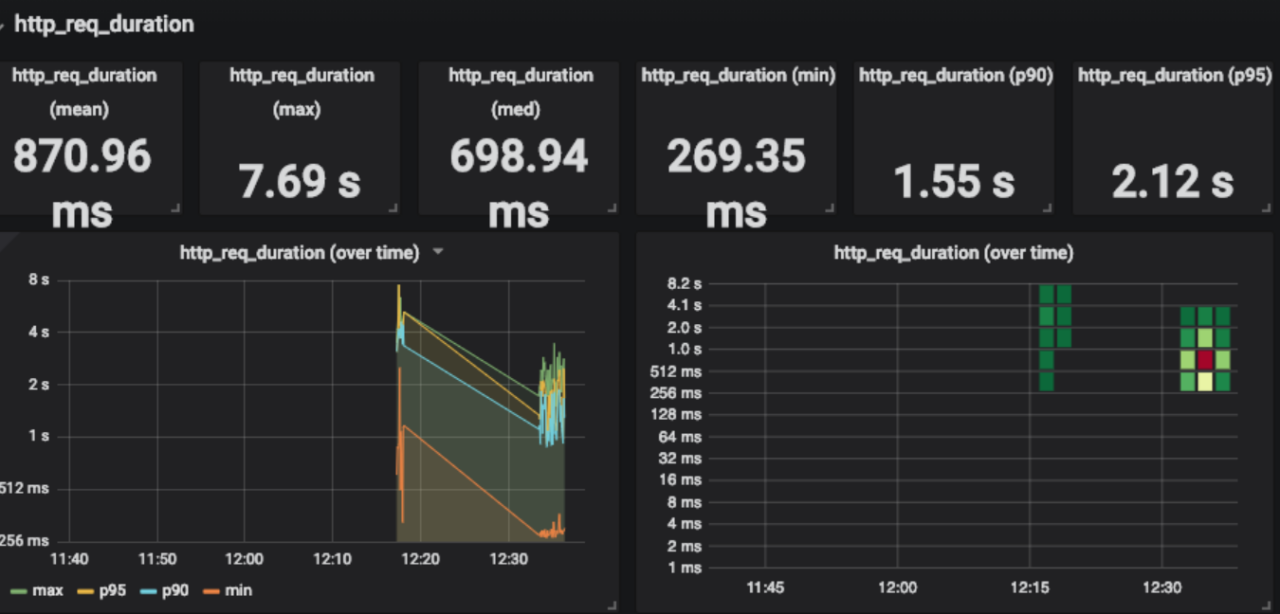This screenshot has height=614, width=1280.
Task: Click resize handle of the max stat panel
Action: click(x=393, y=207)
